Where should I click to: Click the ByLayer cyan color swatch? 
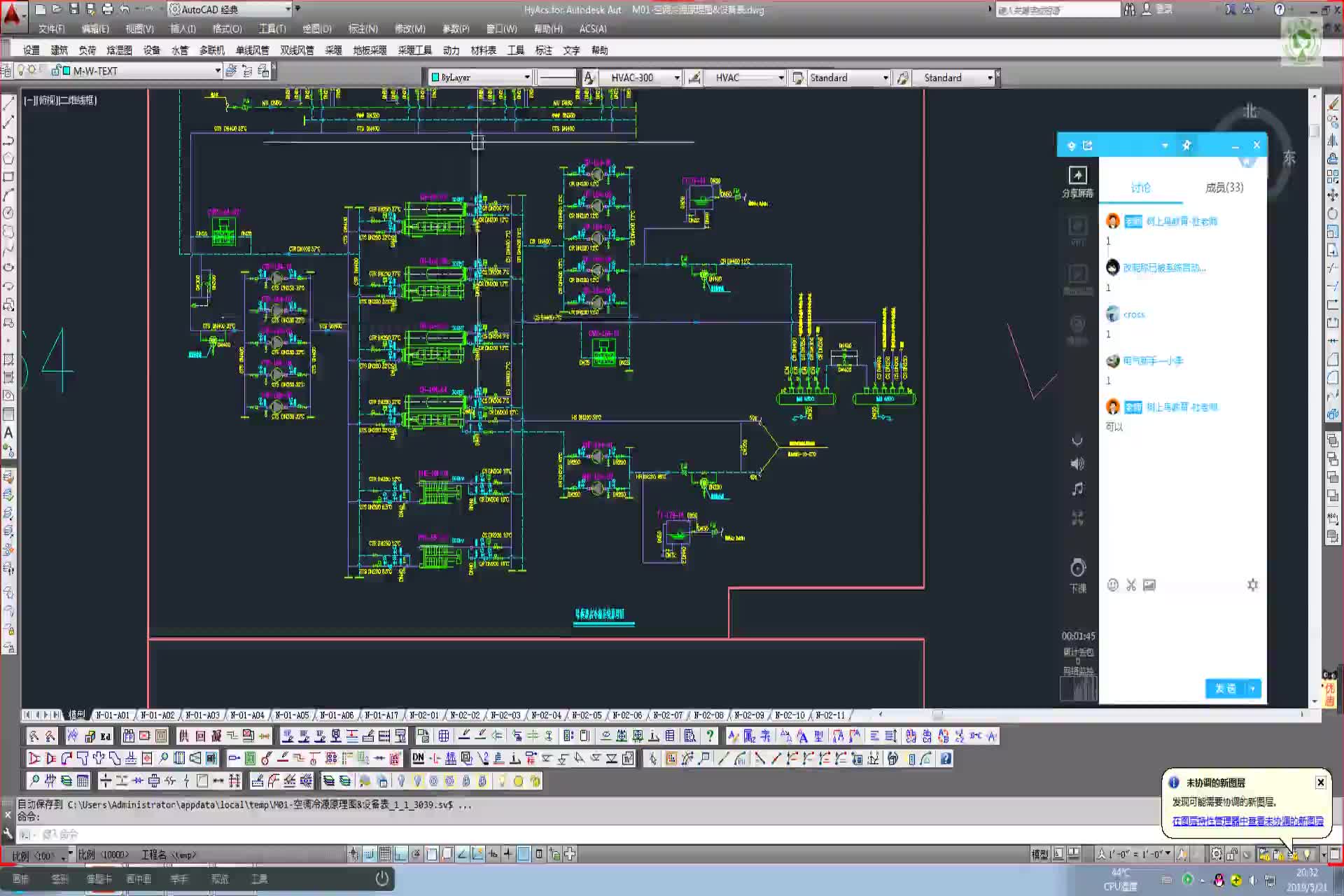435,78
